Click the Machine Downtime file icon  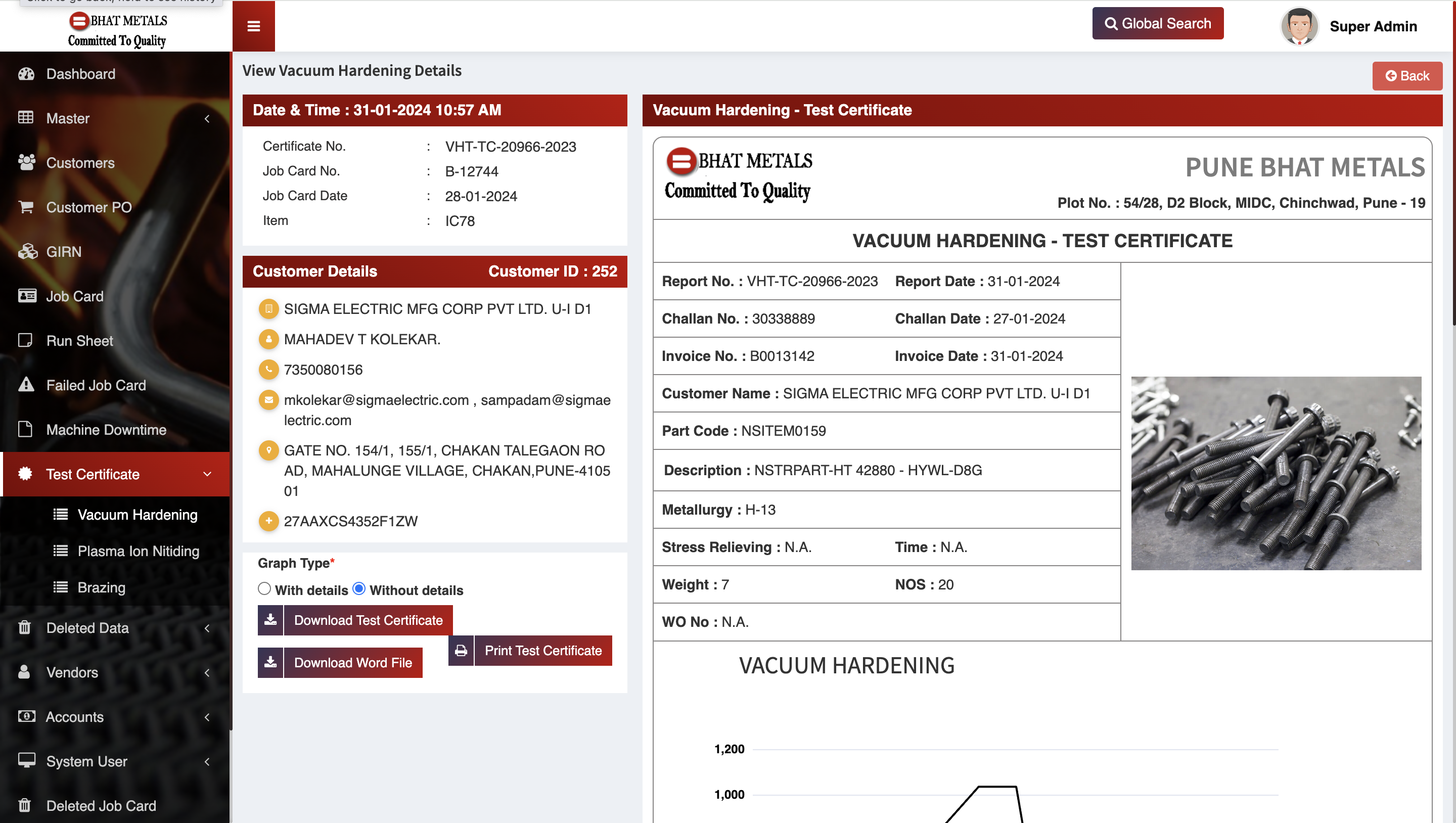click(x=25, y=429)
